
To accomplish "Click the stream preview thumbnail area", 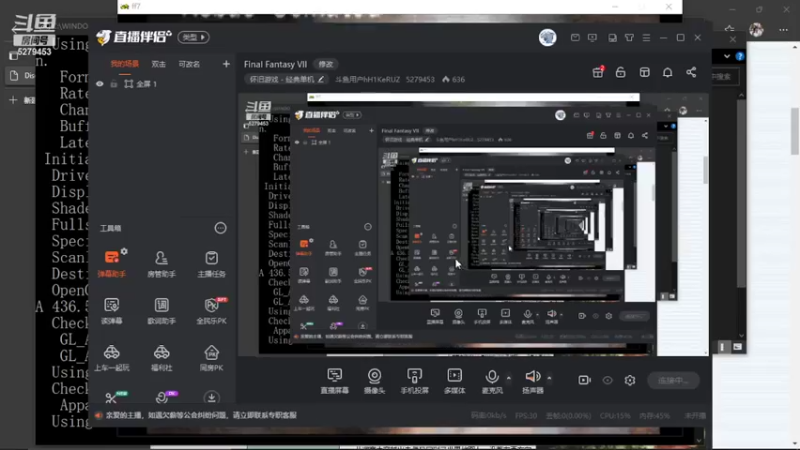I will pos(473,224).
